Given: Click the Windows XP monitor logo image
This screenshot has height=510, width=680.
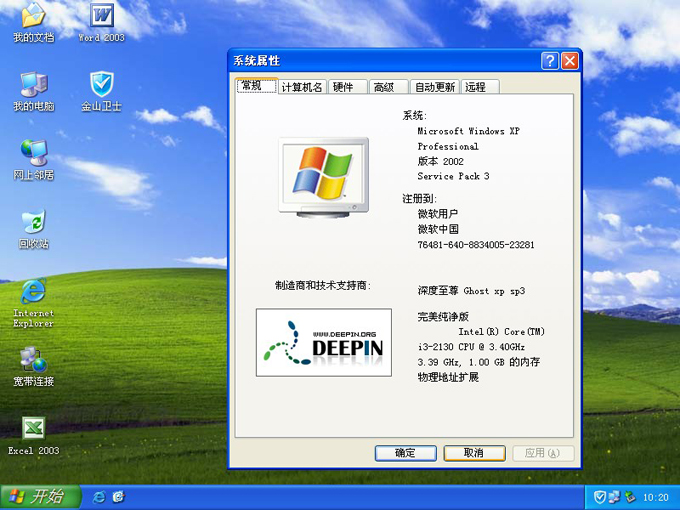Looking at the screenshot, I should coord(324,177).
